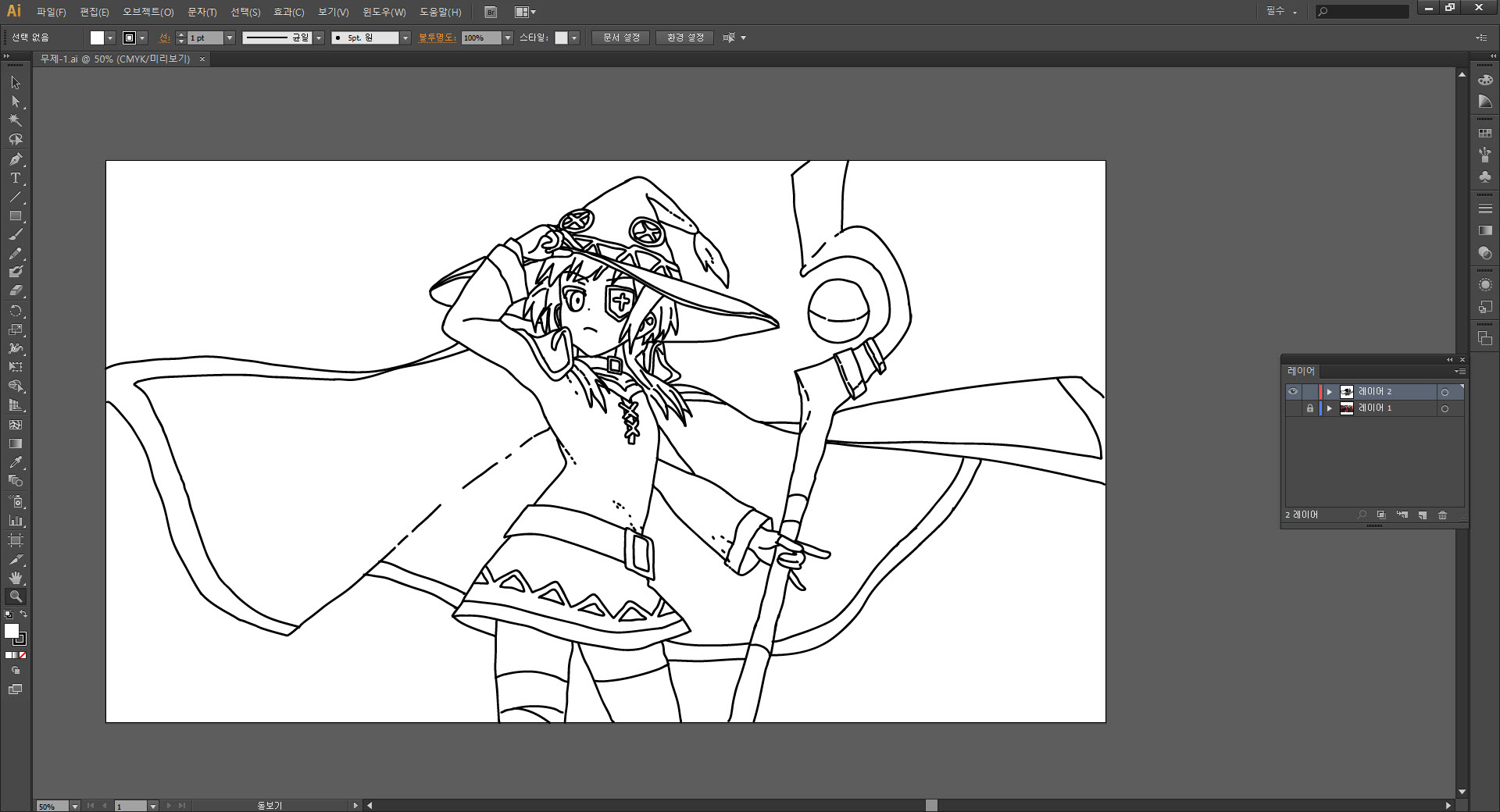Expand 레이어 1 contents arrow
This screenshot has width=1500, height=812.
point(1330,408)
